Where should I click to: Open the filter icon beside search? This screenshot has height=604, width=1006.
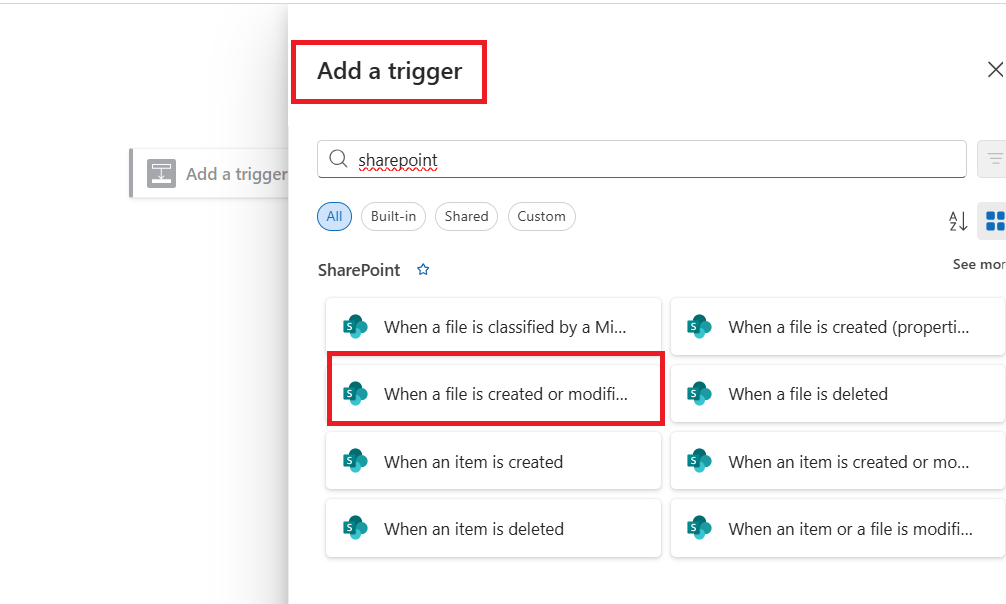click(993, 159)
